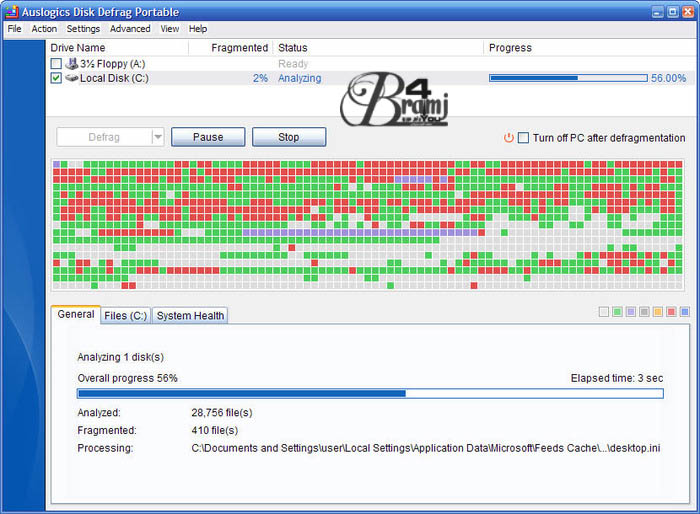The width and height of the screenshot is (700, 514).
Task: Switch to the System Health tab
Action: tap(190, 316)
